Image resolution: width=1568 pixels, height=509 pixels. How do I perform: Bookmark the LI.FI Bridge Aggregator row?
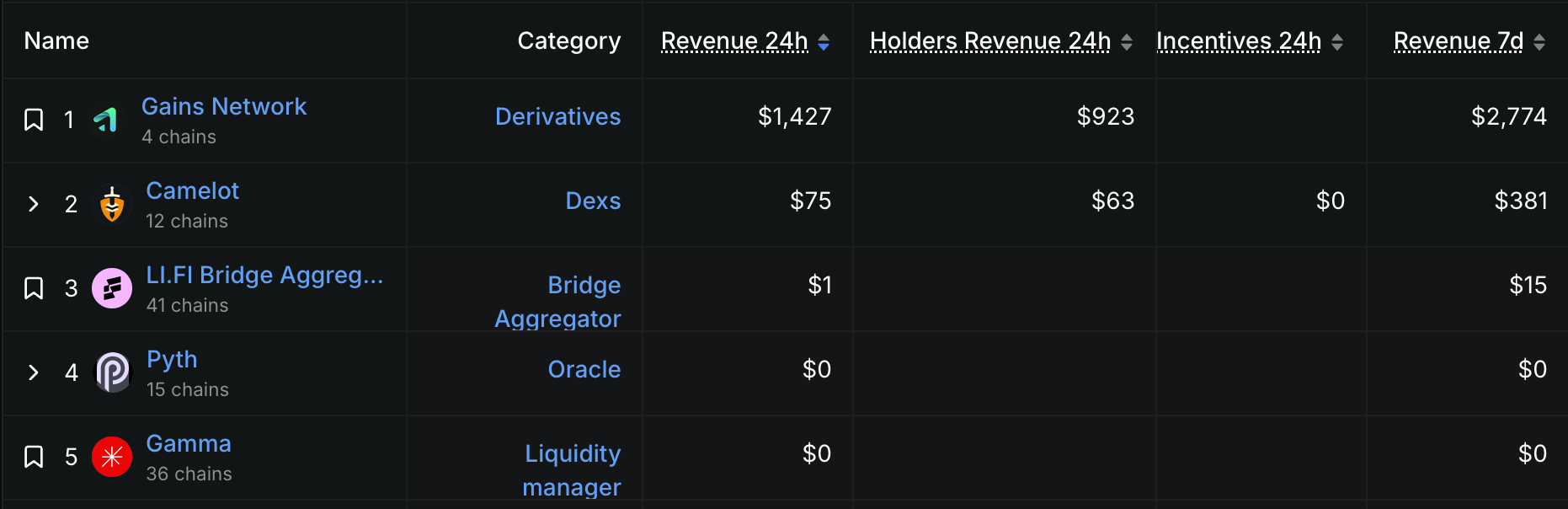pos(34,288)
